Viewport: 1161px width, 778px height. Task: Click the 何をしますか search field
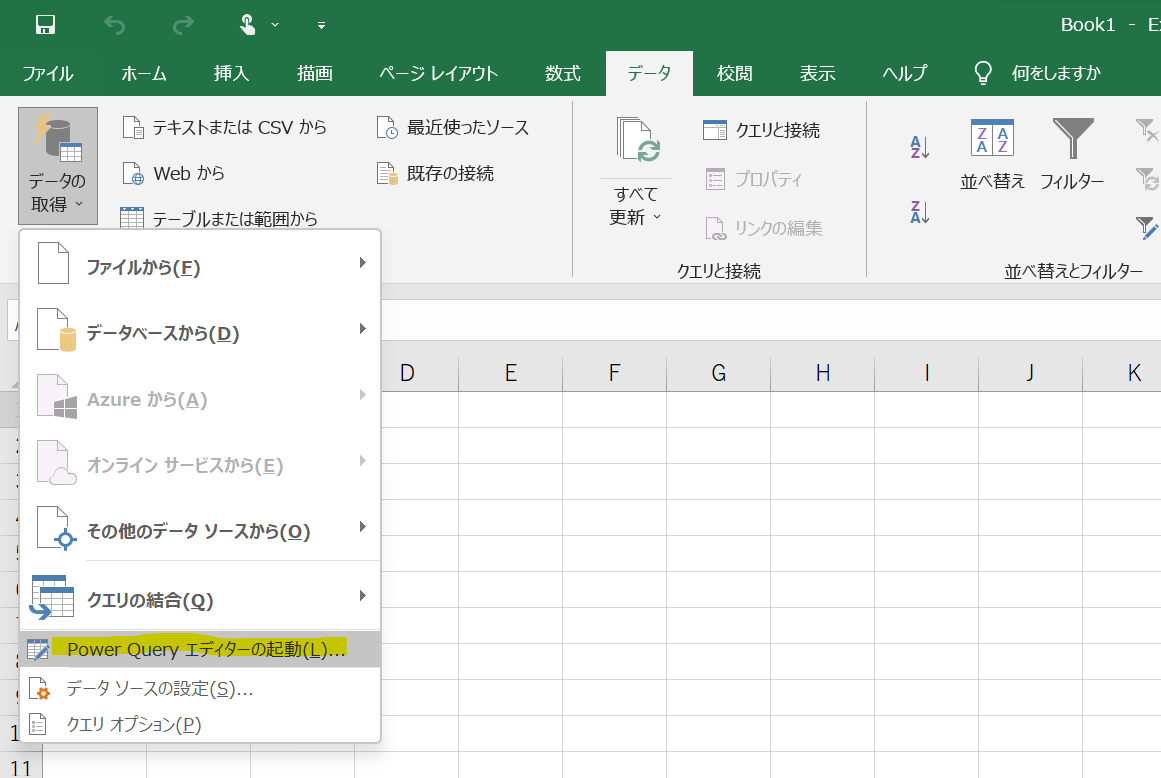coord(1056,73)
